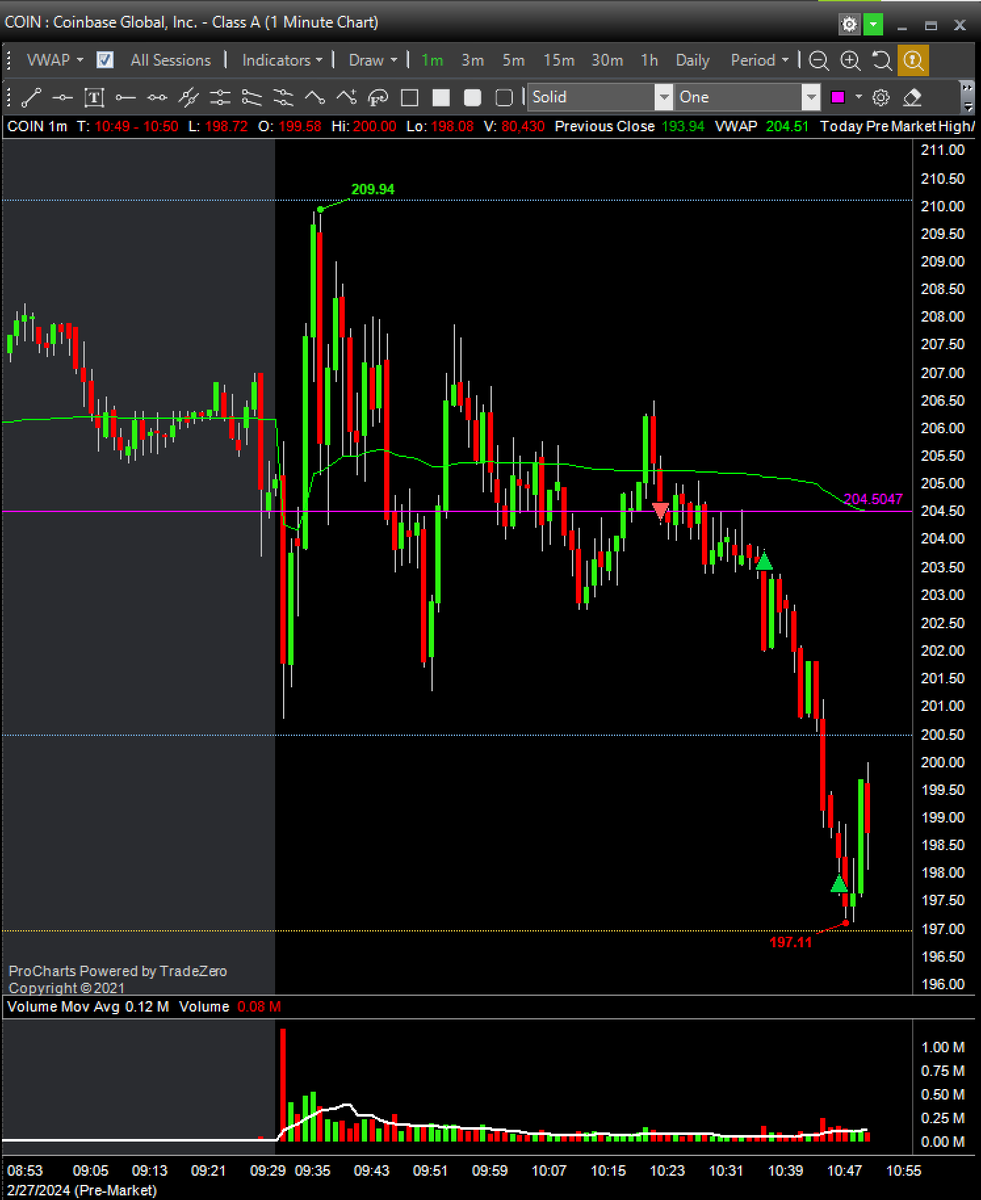
Task: Click the magenta color swatch
Action: [x=838, y=96]
